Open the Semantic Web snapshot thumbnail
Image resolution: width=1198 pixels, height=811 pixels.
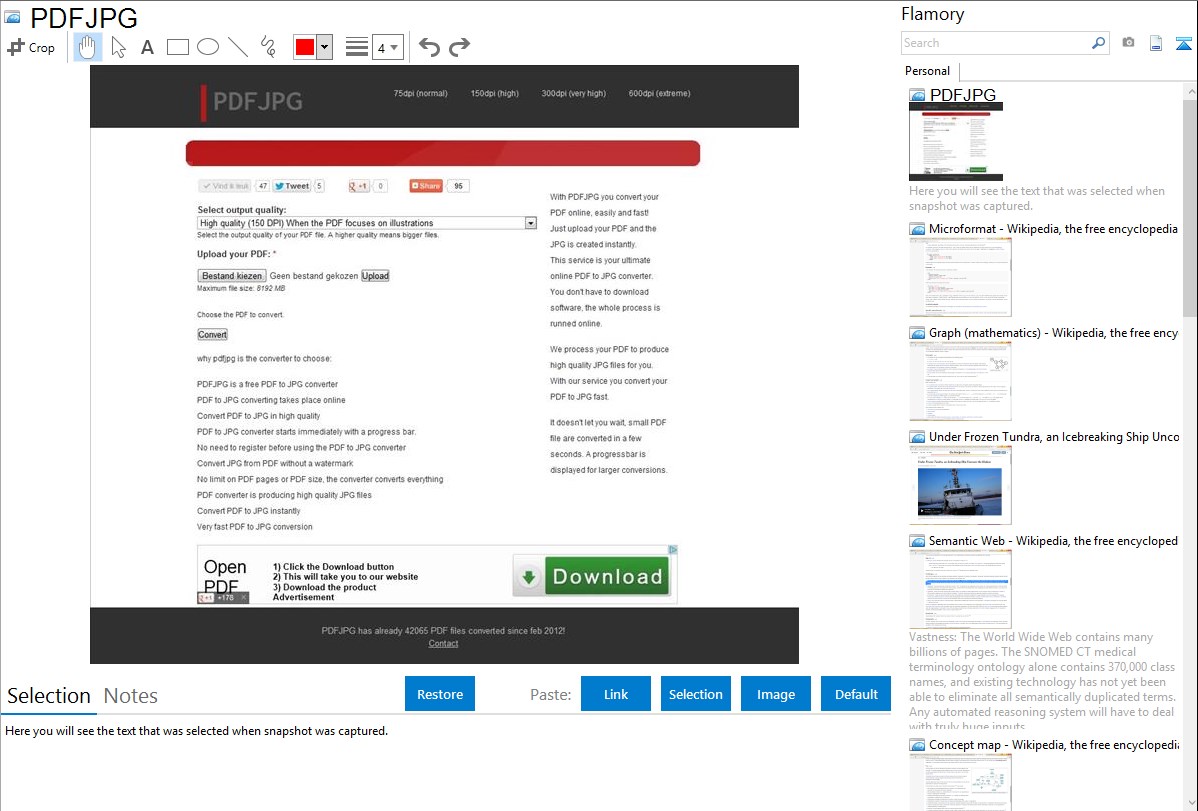click(960, 589)
